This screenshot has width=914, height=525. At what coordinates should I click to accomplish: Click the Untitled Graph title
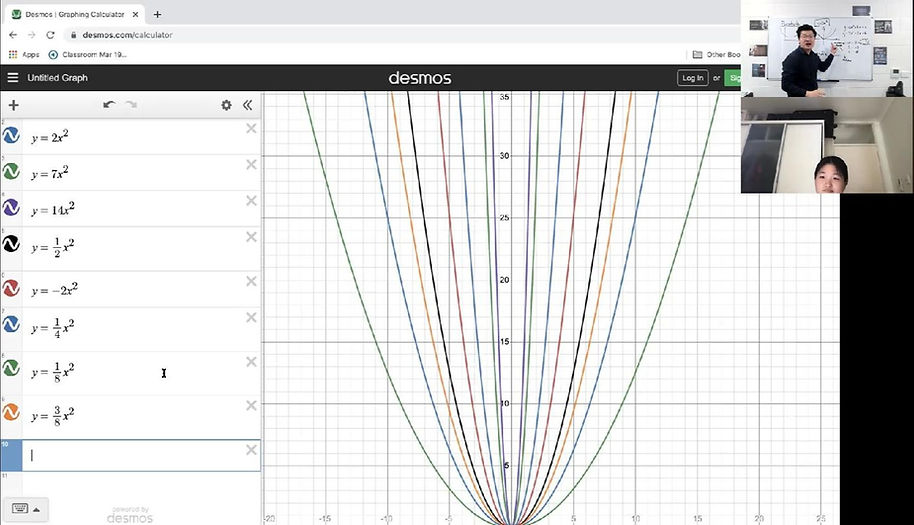57,77
